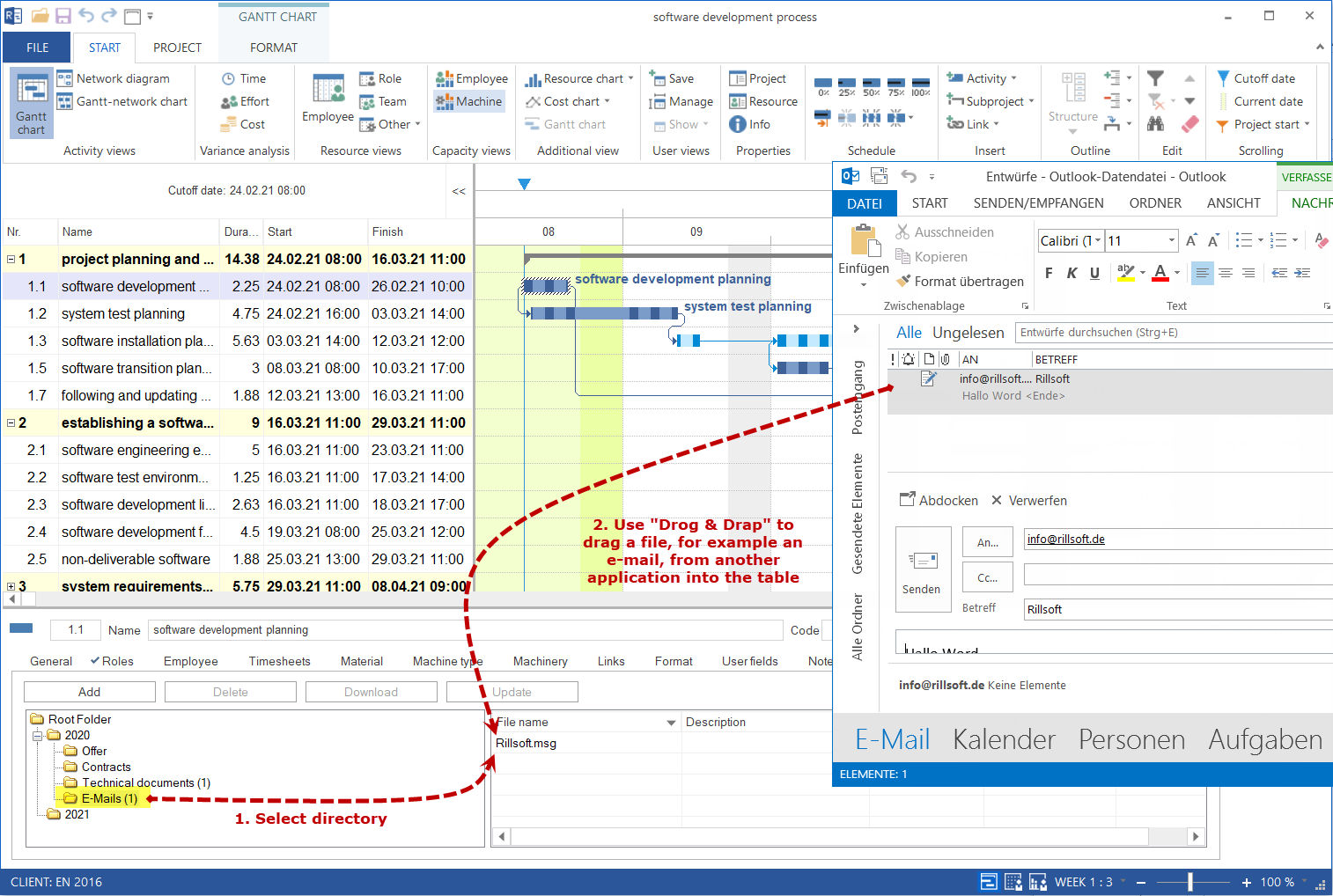Set schedule progress to 50%

[x=872, y=86]
